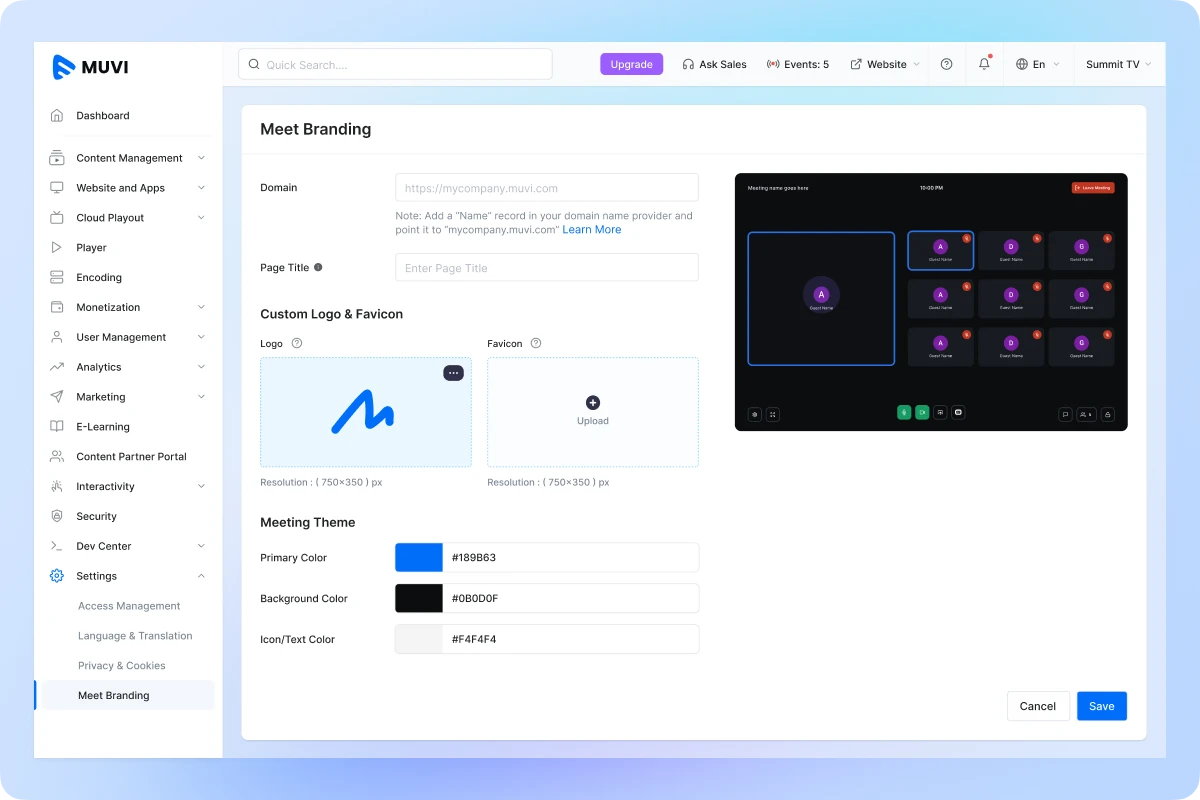Click the notification bell icon
This screenshot has height=800, width=1200.
click(x=984, y=64)
